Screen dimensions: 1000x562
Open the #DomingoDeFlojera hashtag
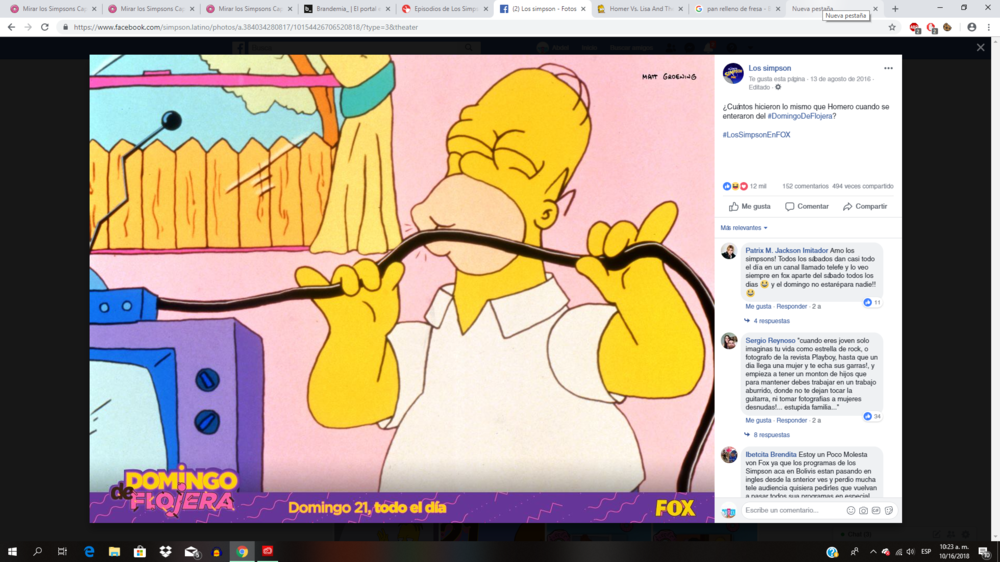800,116
